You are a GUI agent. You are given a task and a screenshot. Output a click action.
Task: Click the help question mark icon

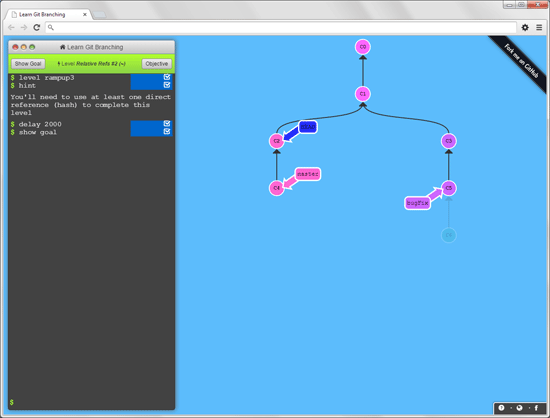(501, 407)
